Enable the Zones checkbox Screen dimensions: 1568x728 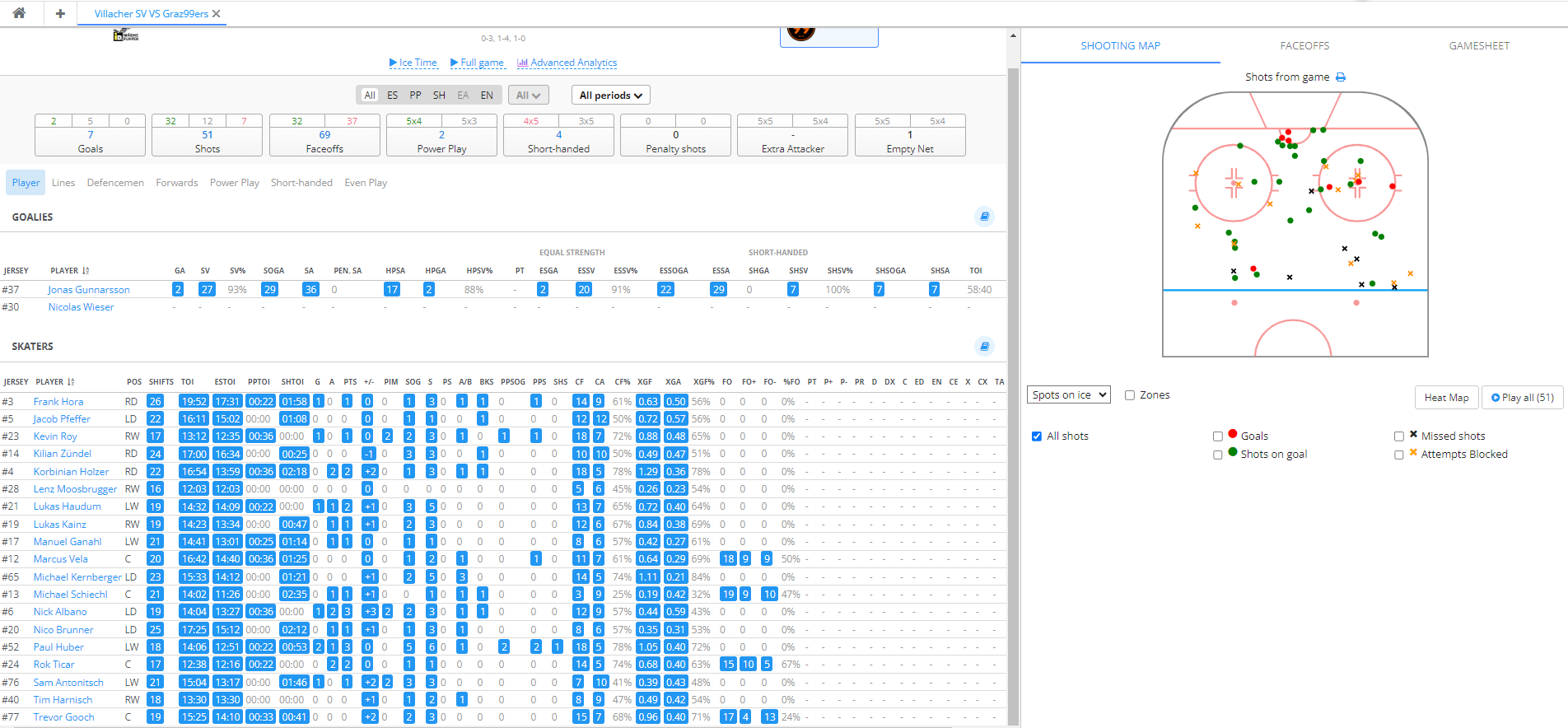[x=1130, y=395]
